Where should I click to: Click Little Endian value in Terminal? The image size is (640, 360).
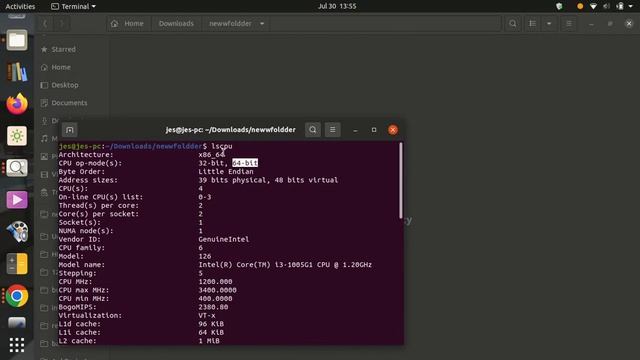(226, 172)
